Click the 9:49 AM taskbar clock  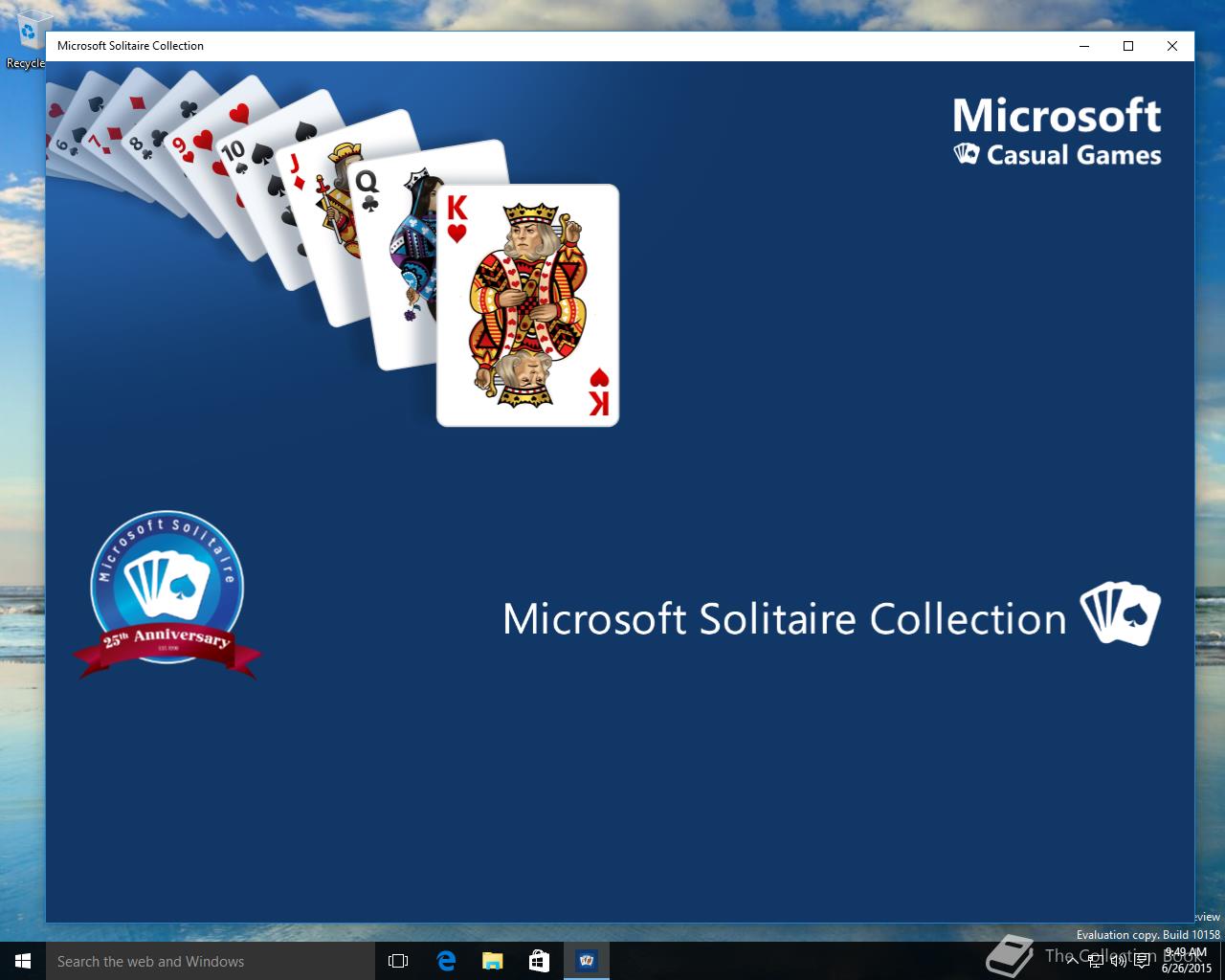pos(1186,961)
